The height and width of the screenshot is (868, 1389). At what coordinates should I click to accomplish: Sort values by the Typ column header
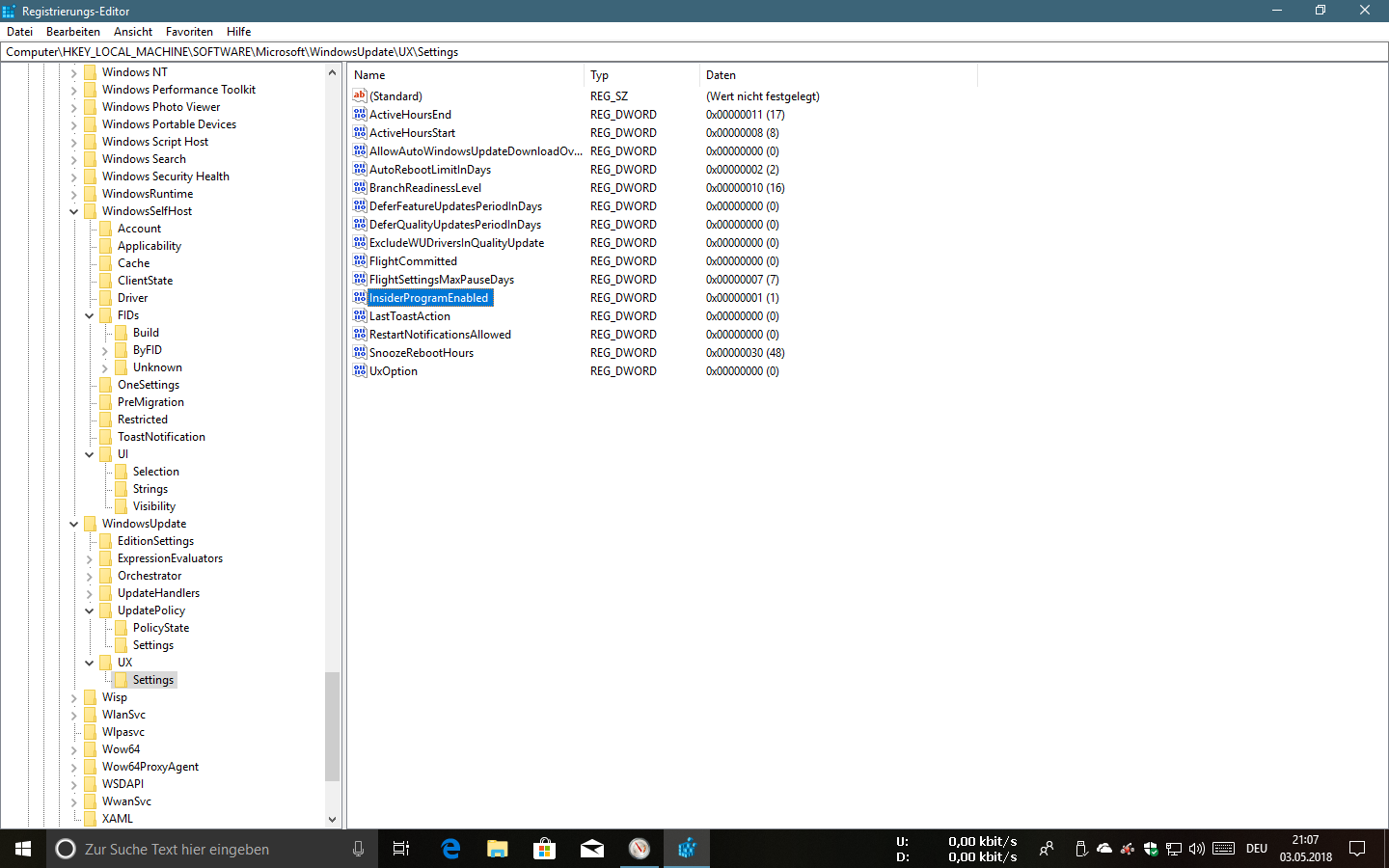[642, 75]
